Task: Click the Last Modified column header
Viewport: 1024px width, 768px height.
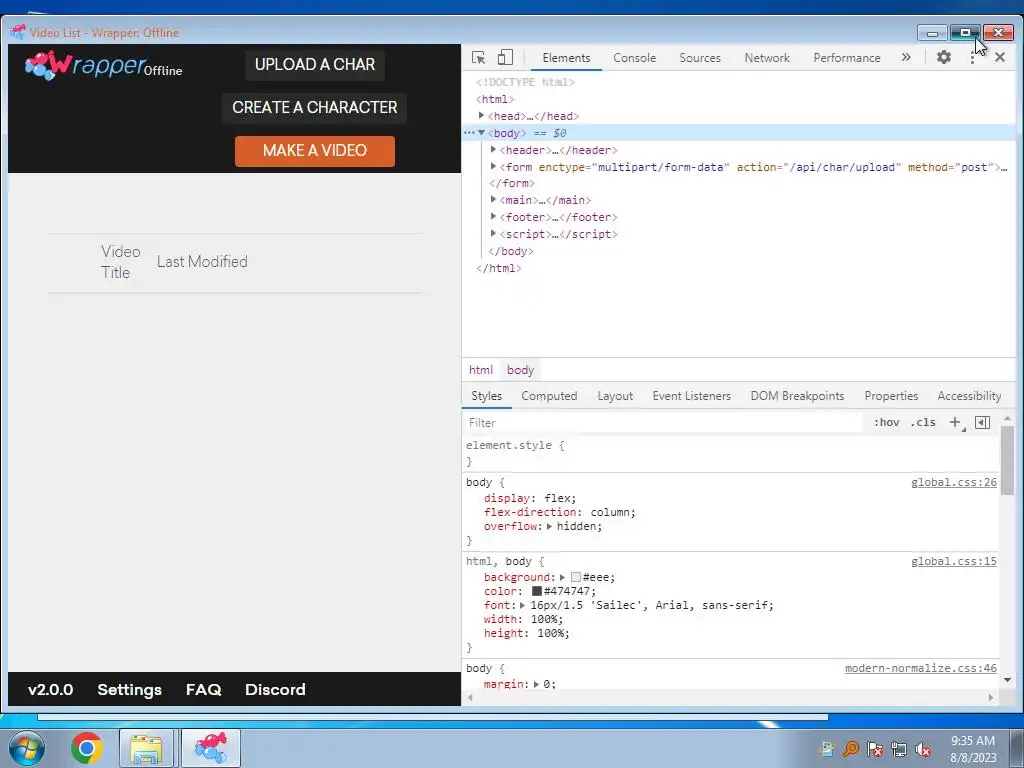Action: (x=202, y=261)
